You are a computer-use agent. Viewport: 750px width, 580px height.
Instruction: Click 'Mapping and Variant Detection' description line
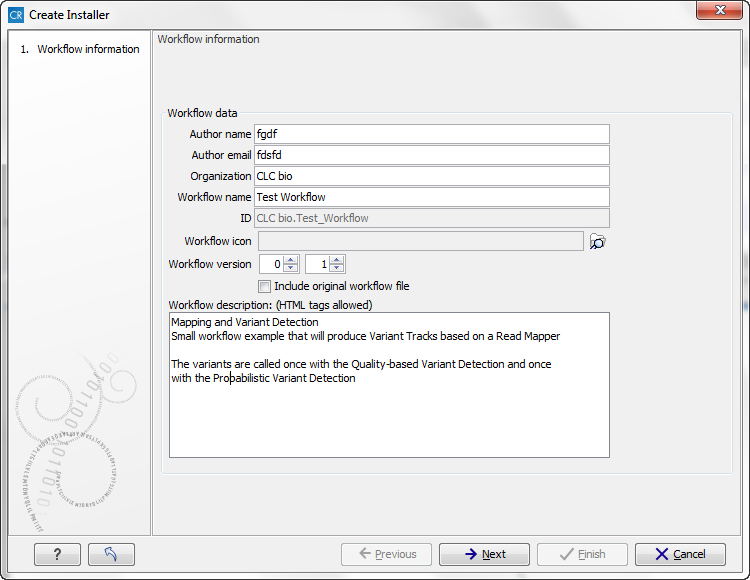click(245, 322)
